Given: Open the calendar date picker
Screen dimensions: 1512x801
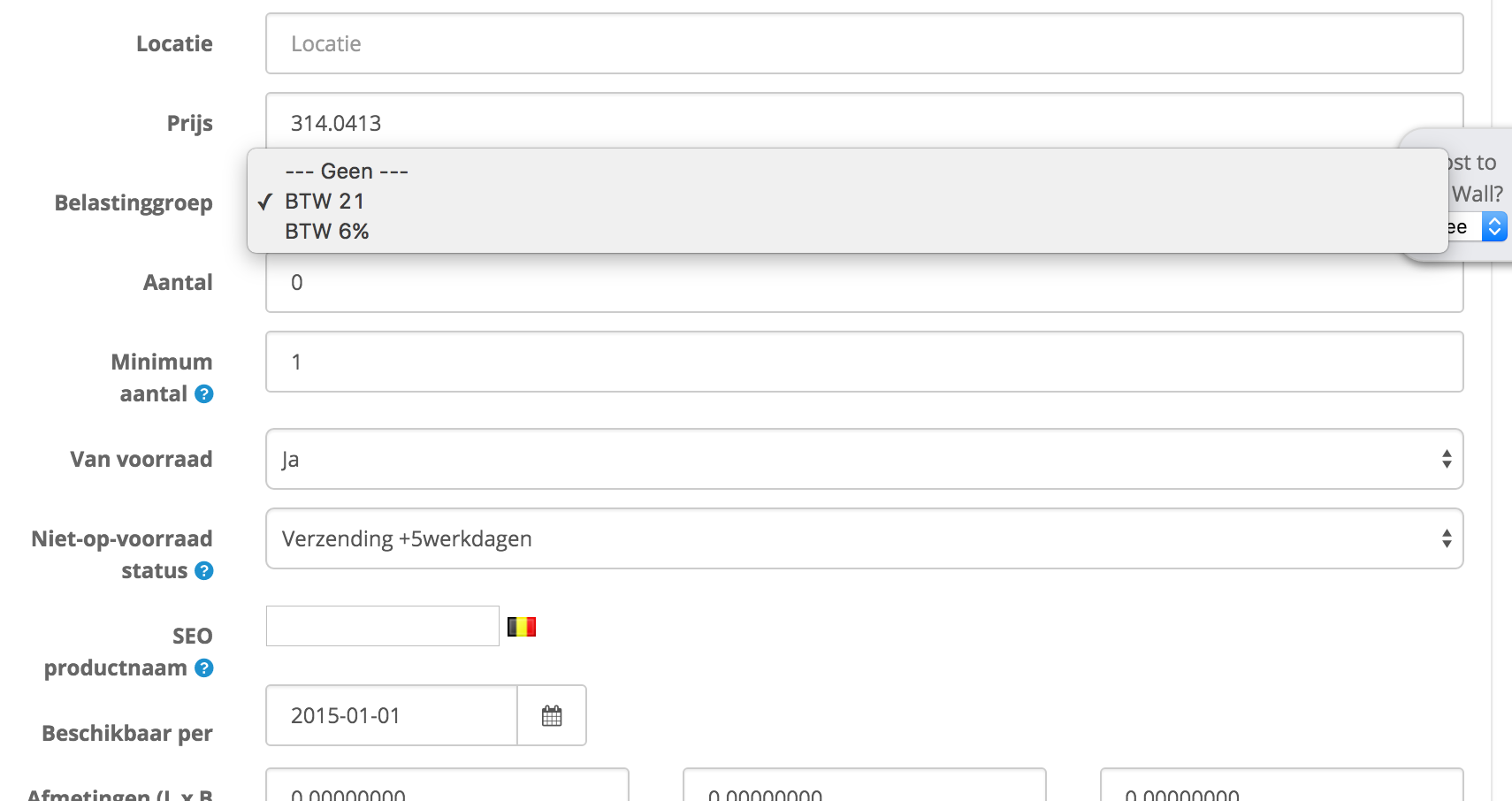Looking at the screenshot, I should tap(552, 715).
